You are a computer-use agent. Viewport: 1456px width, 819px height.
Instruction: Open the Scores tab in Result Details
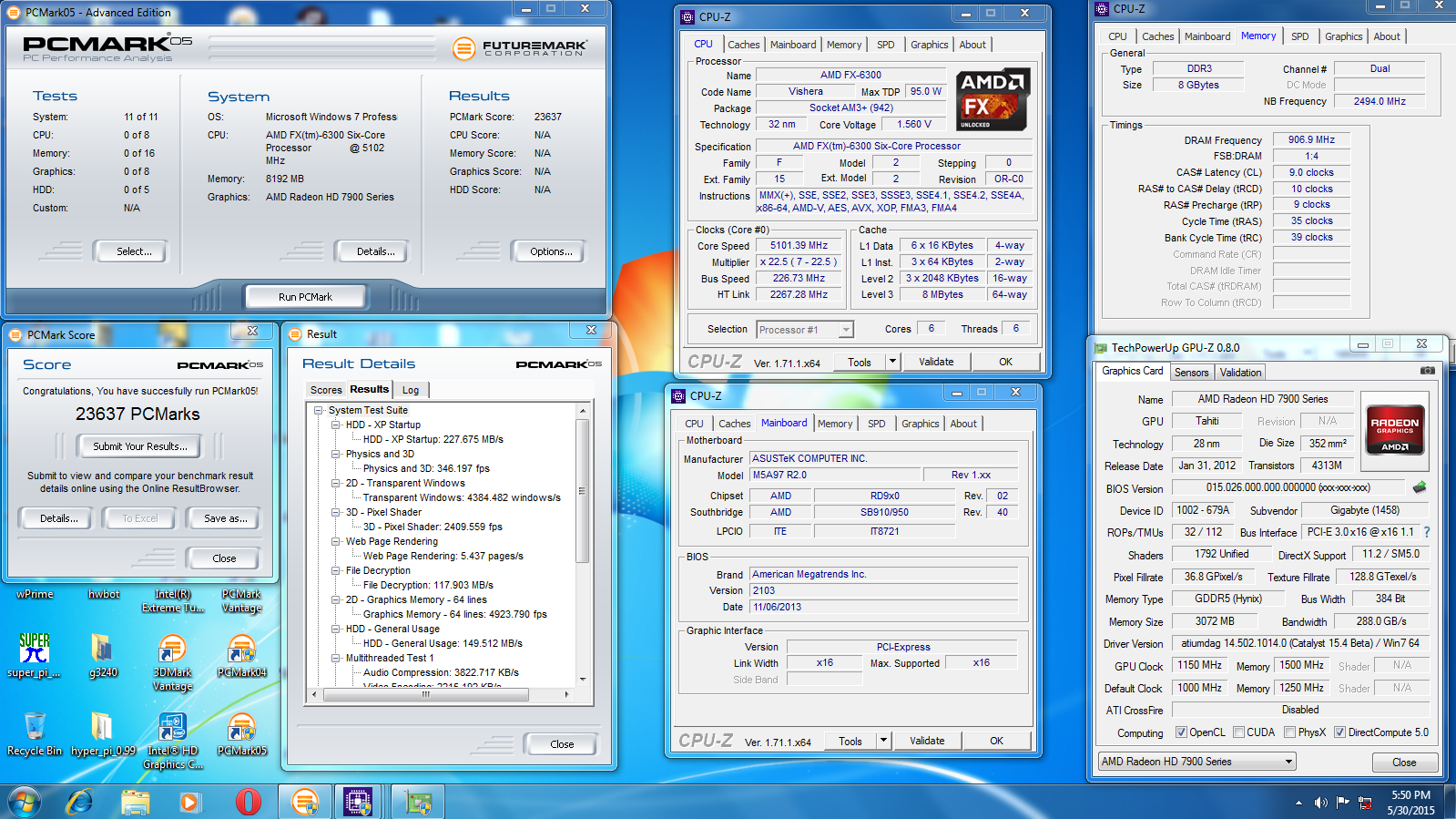[326, 390]
